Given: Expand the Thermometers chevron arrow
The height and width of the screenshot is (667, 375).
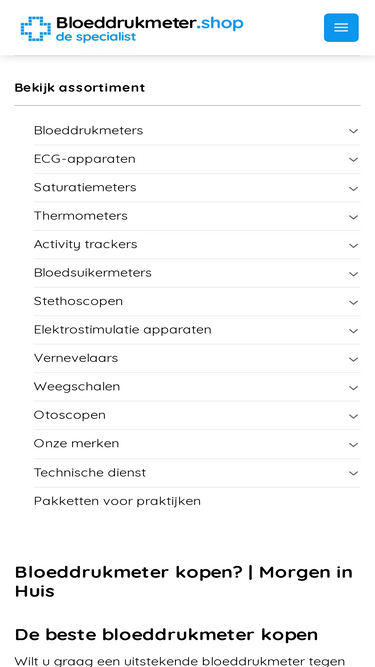Looking at the screenshot, I should [x=353, y=217].
